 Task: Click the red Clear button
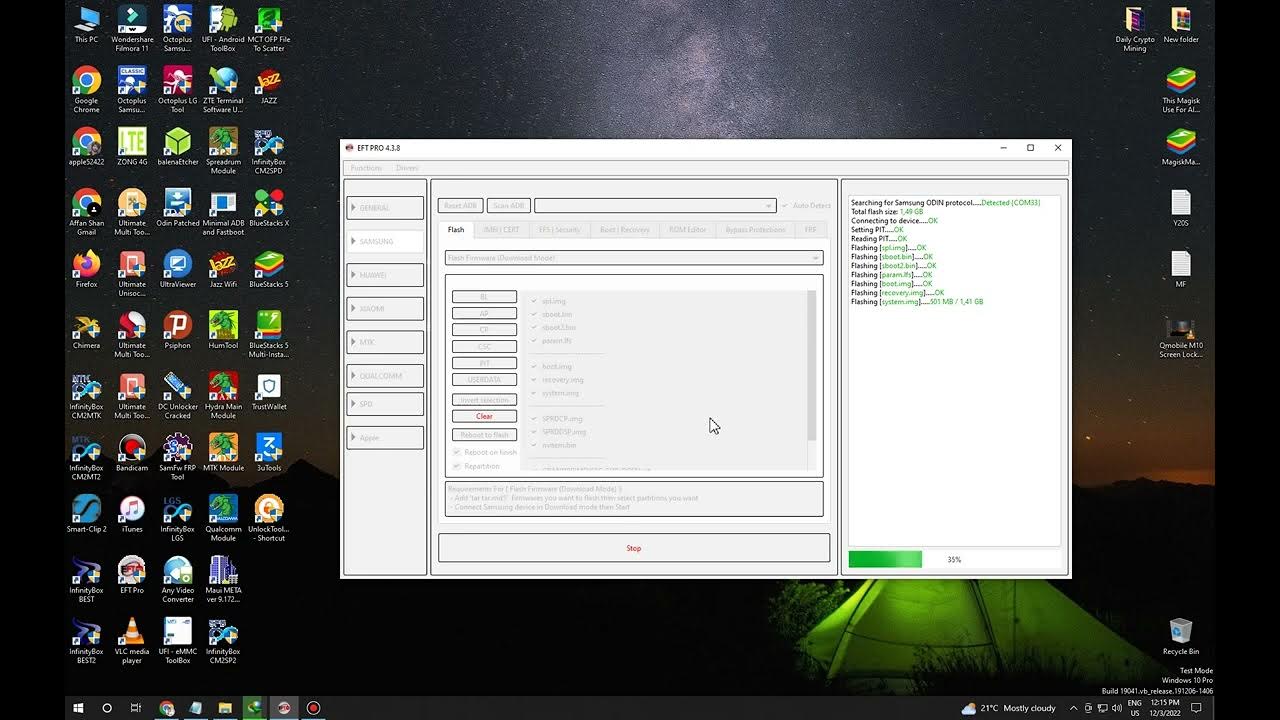point(484,416)
